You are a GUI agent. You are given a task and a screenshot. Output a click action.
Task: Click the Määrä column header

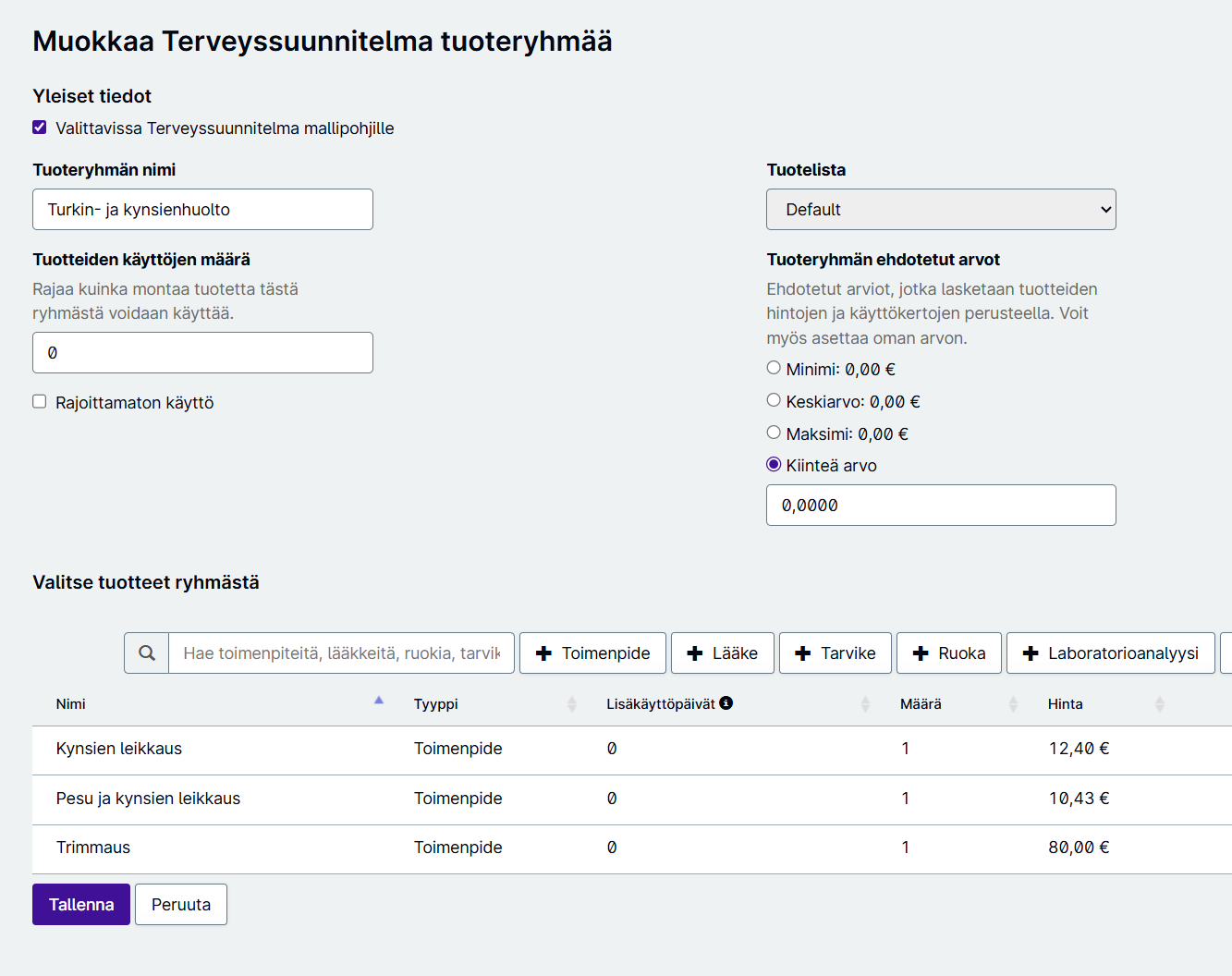click(921, 704)
